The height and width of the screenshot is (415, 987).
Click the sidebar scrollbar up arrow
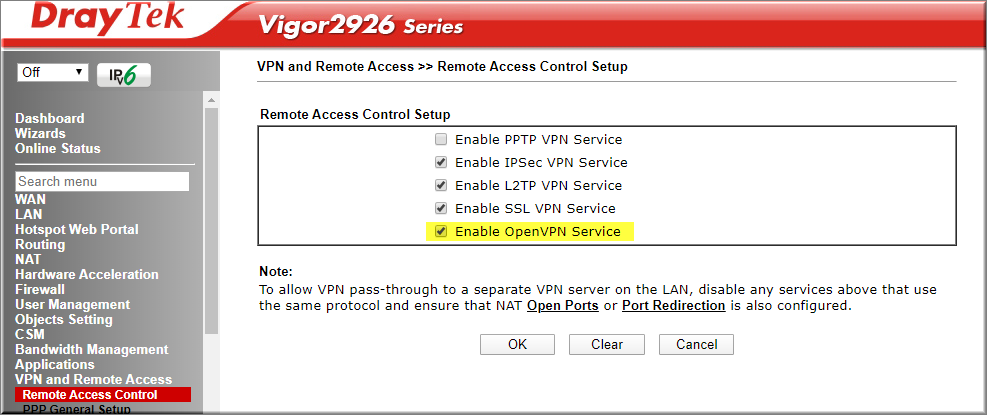coord(212,101)
